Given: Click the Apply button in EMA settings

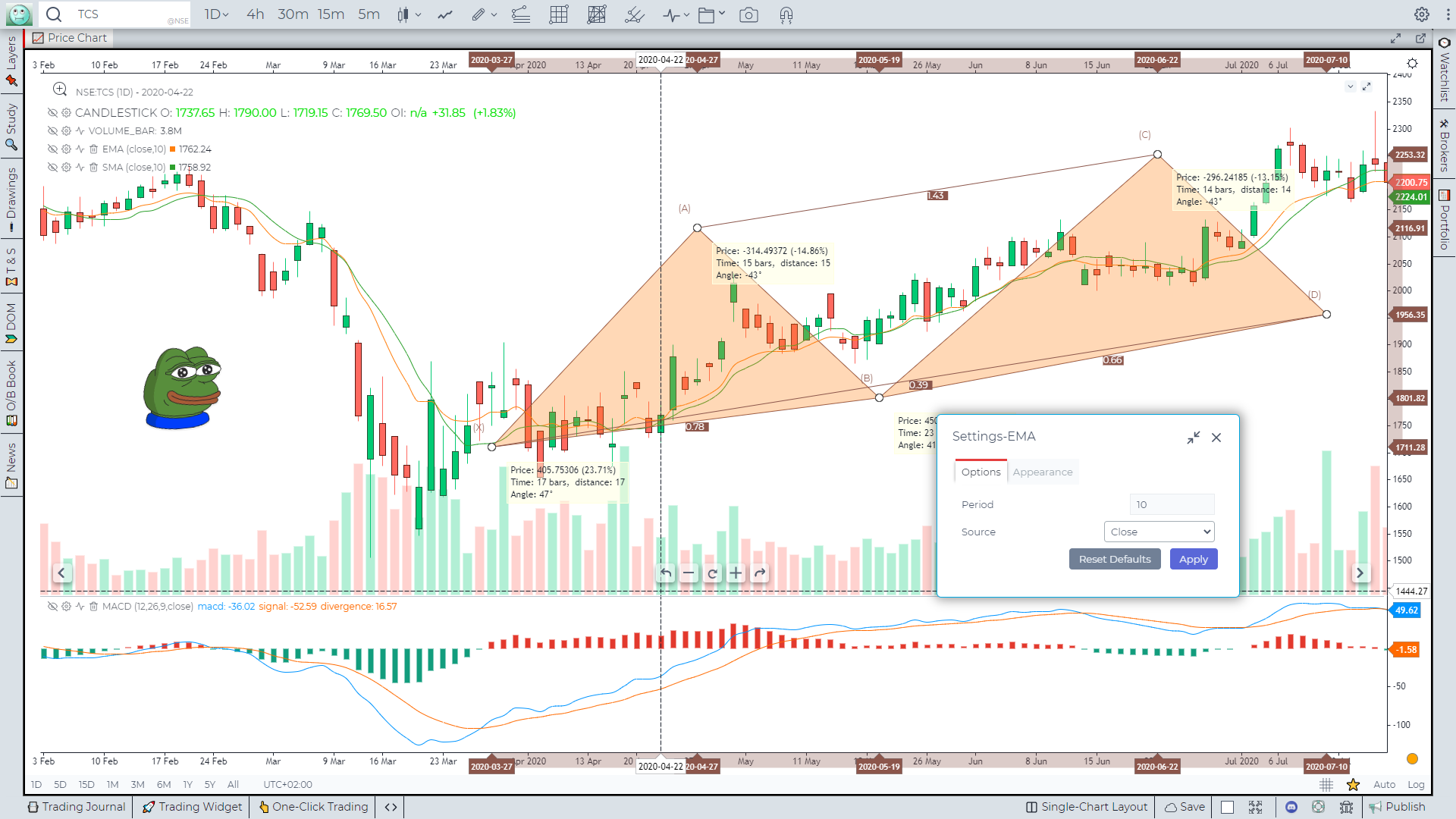Looking at the screenshot, I should click(1193, 559).
